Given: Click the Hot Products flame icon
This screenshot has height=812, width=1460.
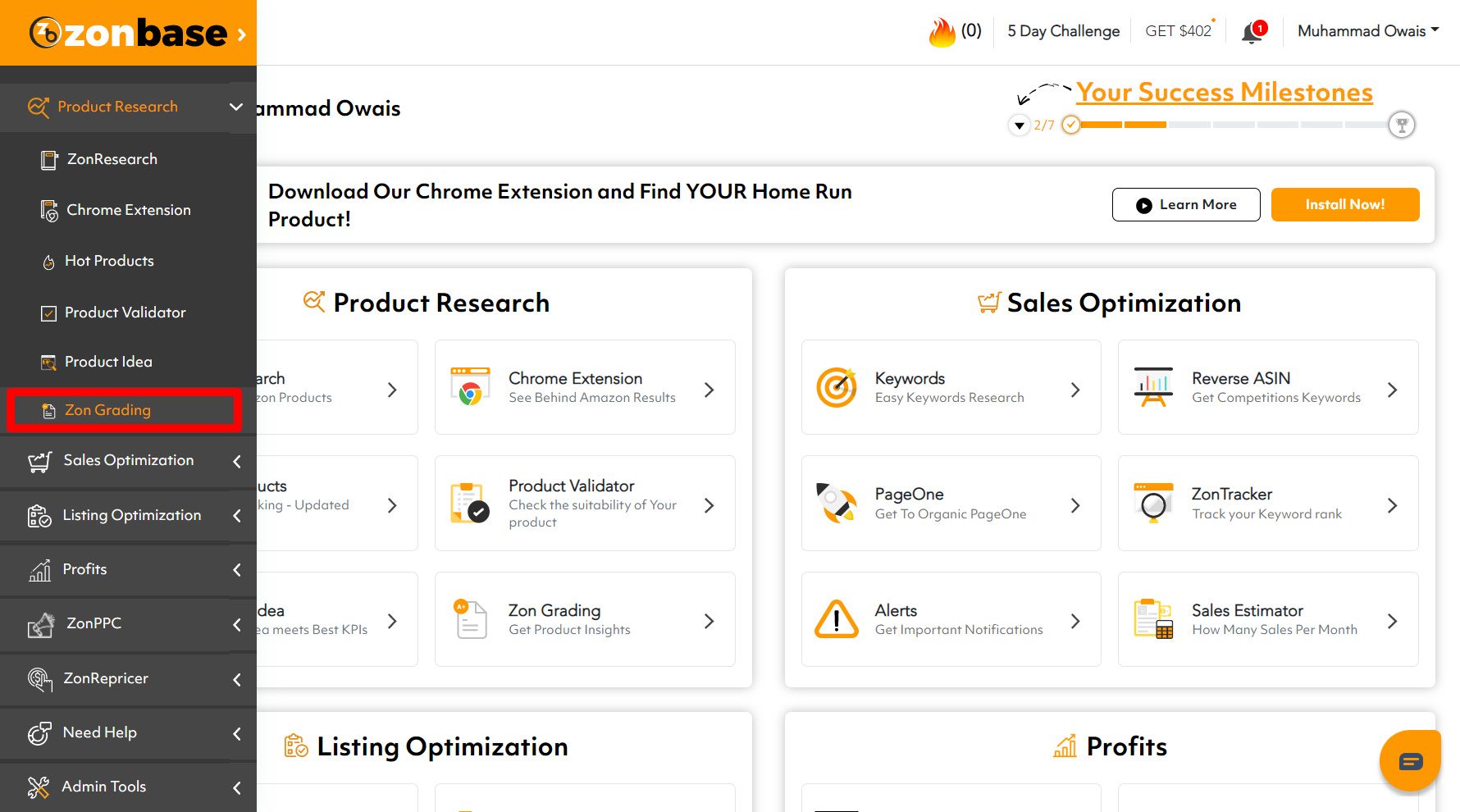Looking at the screenshot, I should [x=49, y=262].
